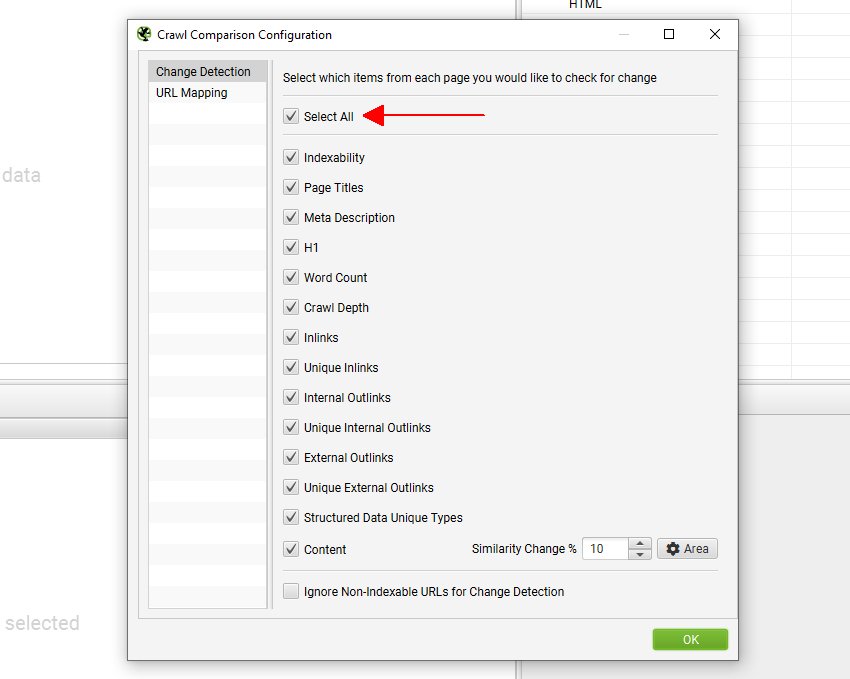Toggle the Select All checkbox
850x679 pixels.
click(291, 116)
